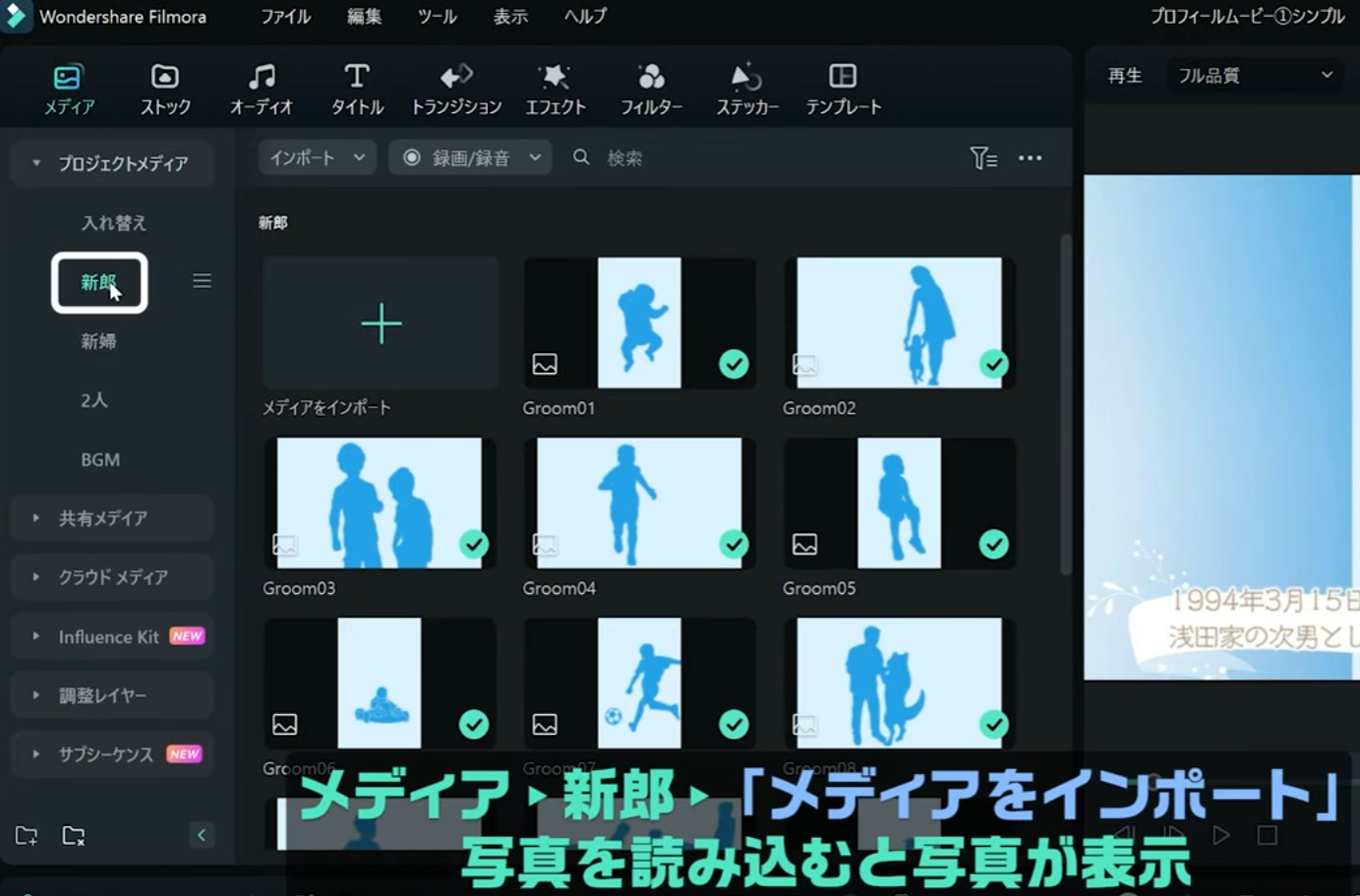Image resolution: width=1360 pixels, height=896 pixels.
Task: Open the Transitions (トランジション) tab
Action: click(x=455, y=89)
